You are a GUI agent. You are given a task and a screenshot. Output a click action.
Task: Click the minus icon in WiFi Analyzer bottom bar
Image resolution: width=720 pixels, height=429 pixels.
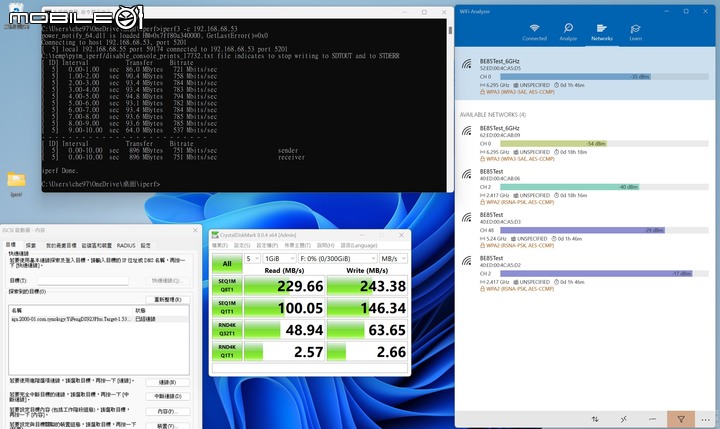pyautogui.click(x=652, y=419)
